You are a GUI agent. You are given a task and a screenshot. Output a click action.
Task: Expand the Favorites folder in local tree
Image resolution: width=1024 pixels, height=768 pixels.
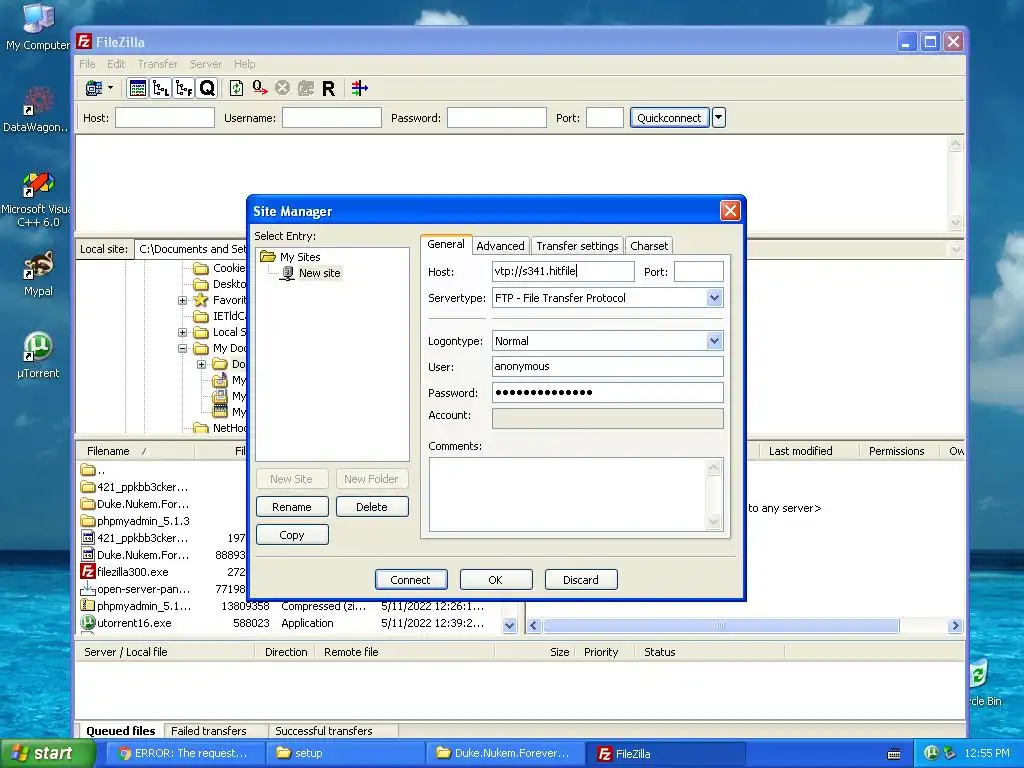point(182,300)
